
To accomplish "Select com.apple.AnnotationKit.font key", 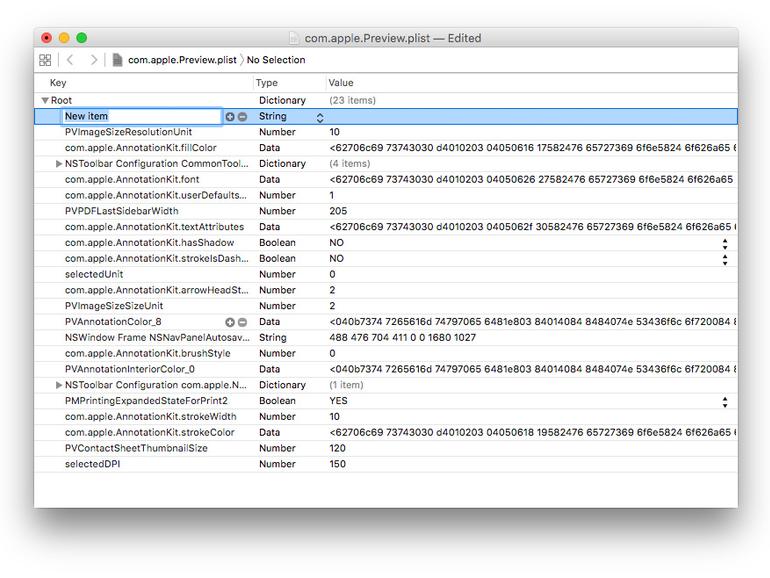I will point(132,179).
